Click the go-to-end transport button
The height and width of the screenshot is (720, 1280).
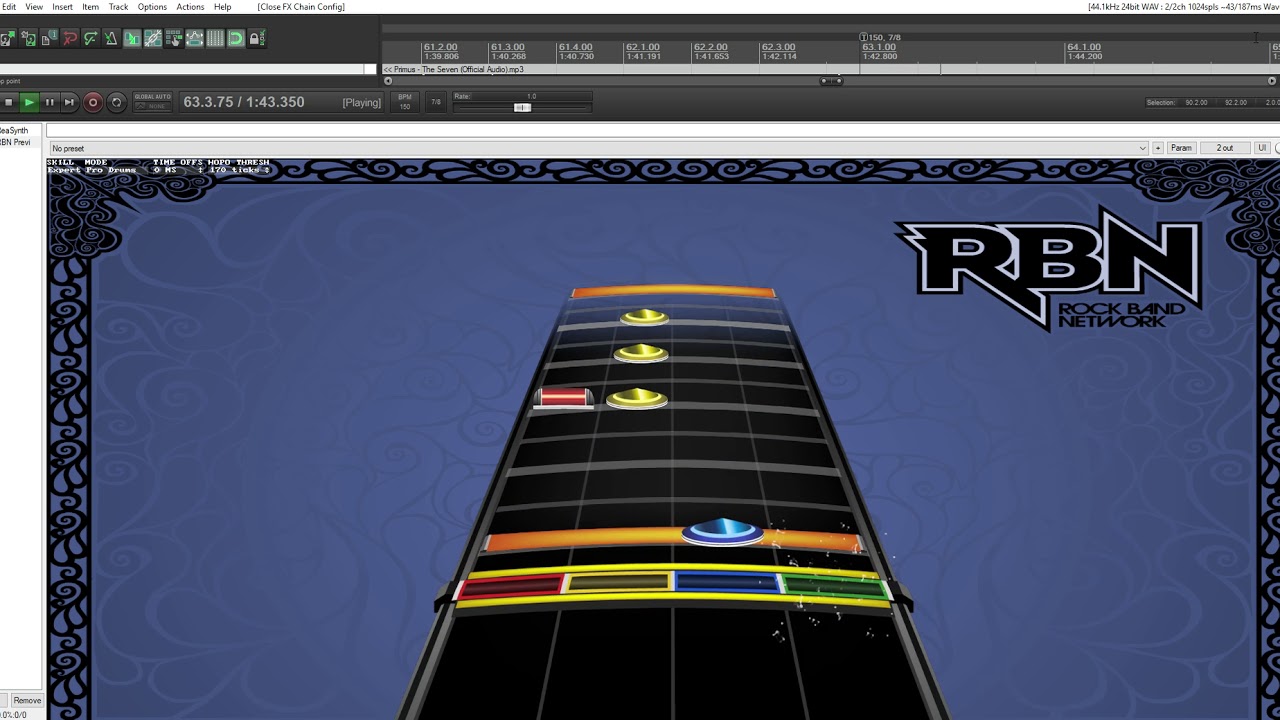pyautogui.click(x=69, y=102)
